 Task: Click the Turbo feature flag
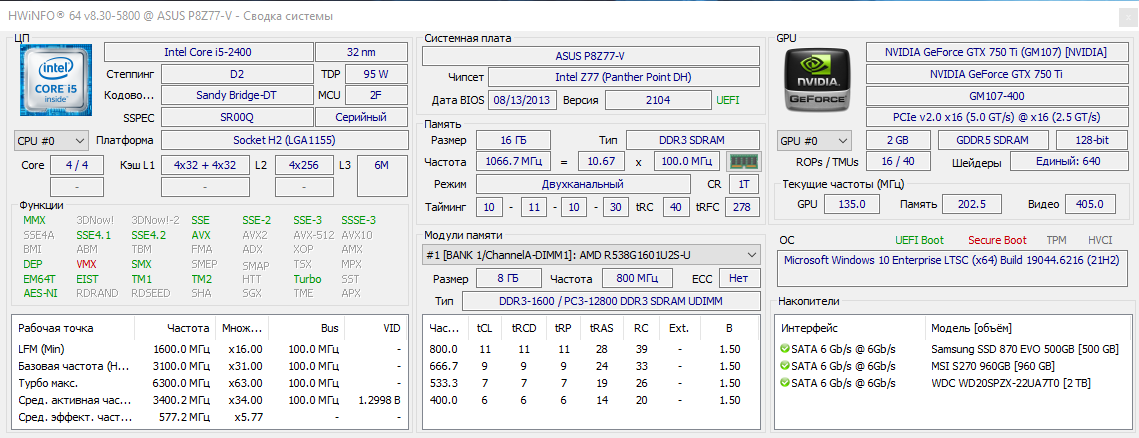point(307,279)
